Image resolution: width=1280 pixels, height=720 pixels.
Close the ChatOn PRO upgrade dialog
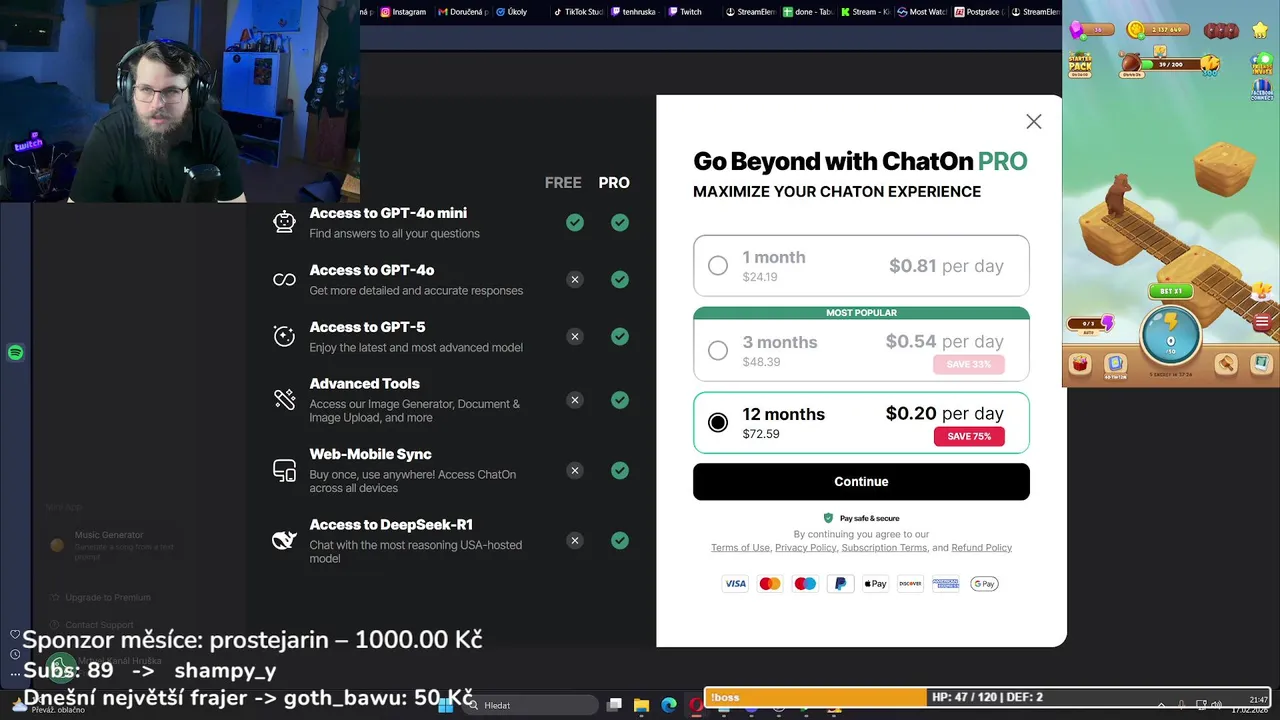1033,122
